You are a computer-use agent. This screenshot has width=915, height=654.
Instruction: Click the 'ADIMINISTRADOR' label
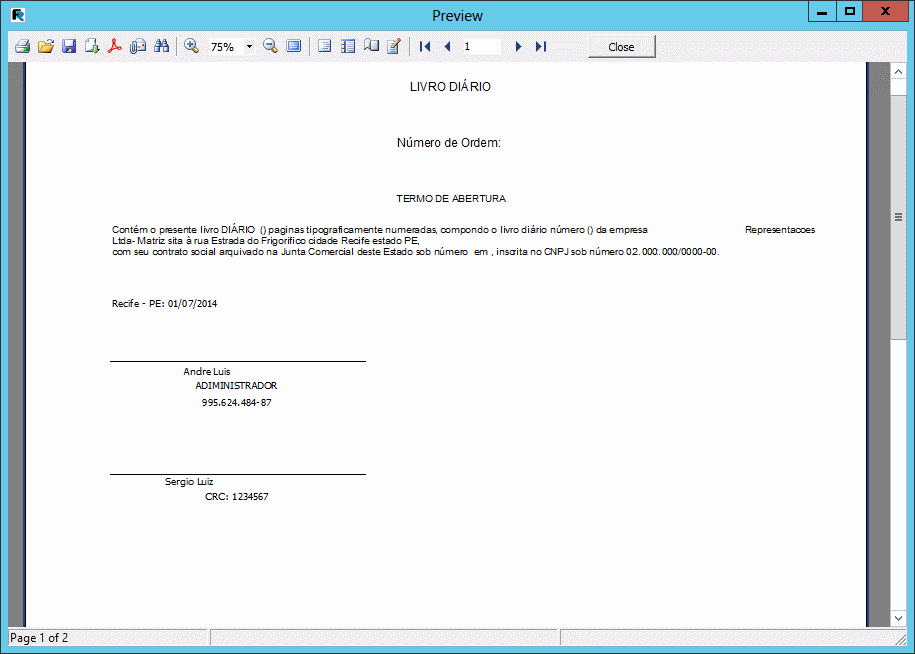coord(236,386)
